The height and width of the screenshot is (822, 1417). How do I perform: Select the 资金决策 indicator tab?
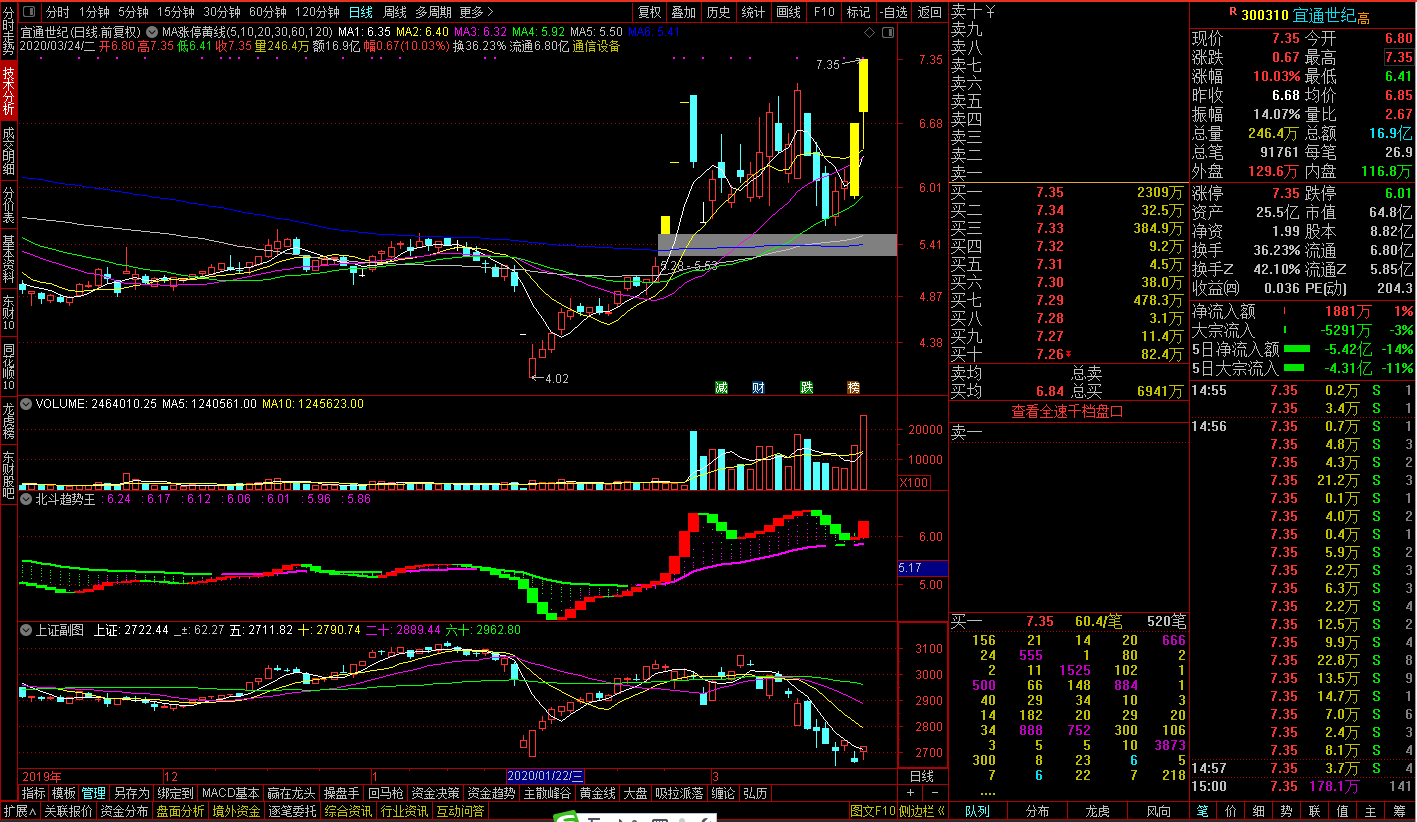coord(436,793)
